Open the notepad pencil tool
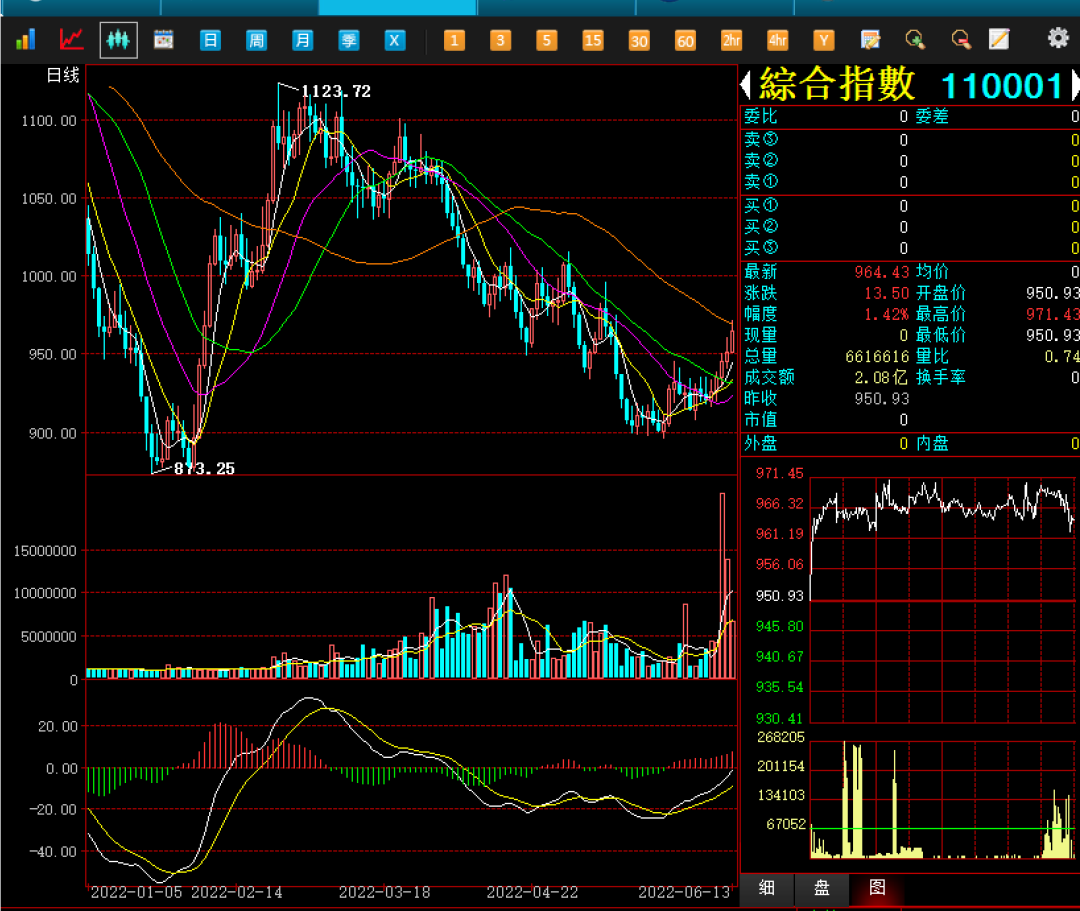1080x911 pixels. (x=999, y=39)
